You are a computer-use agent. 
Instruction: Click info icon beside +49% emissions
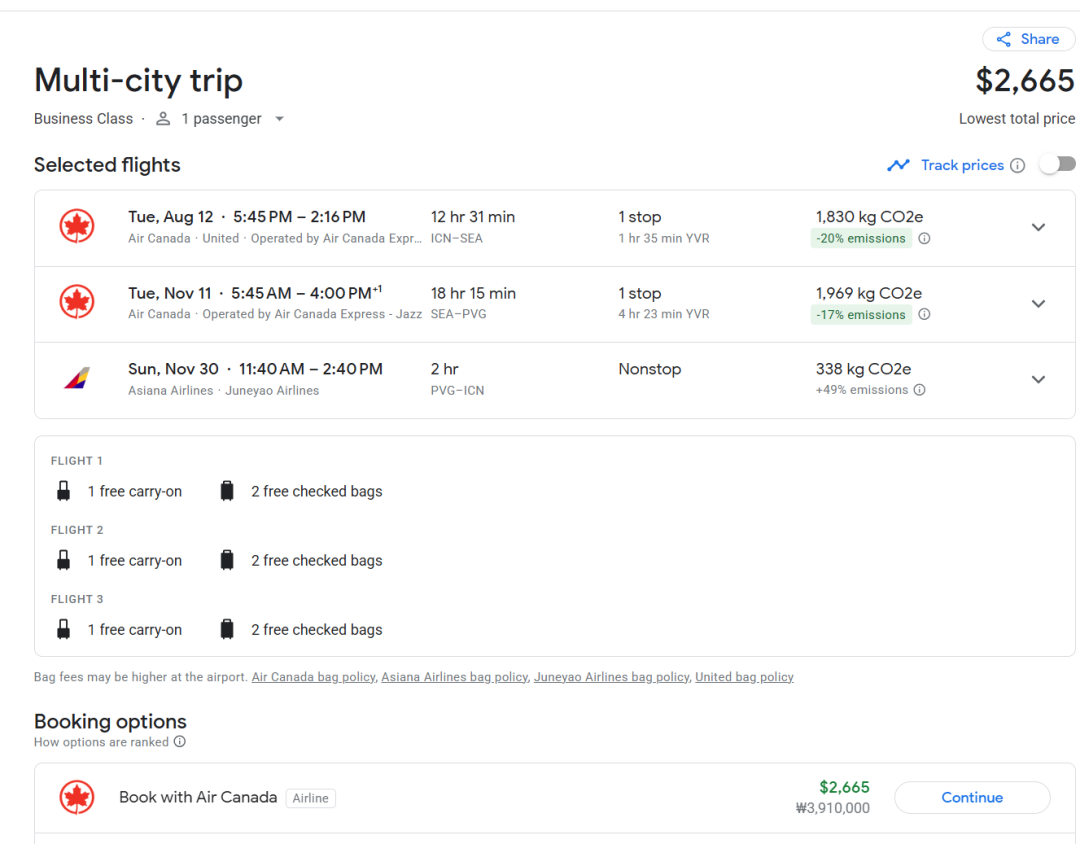pos(920,390)
